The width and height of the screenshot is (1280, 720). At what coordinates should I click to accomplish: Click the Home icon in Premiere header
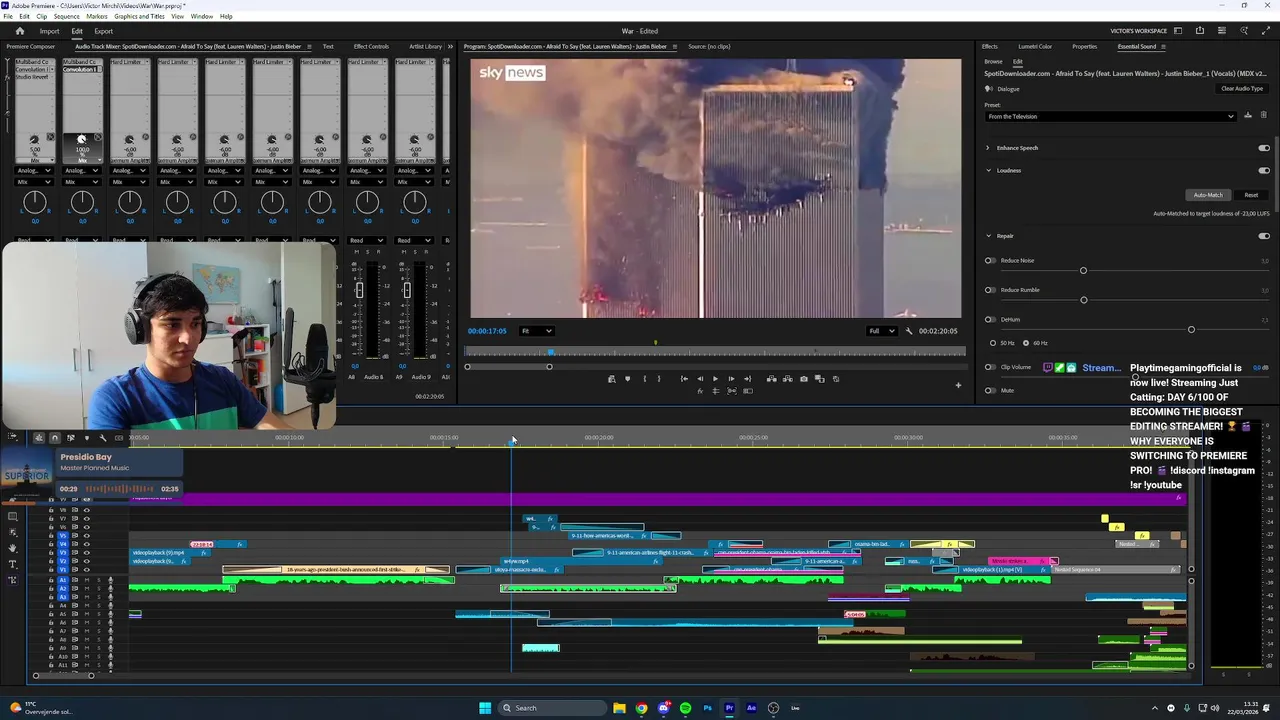[x=19, y=31]
